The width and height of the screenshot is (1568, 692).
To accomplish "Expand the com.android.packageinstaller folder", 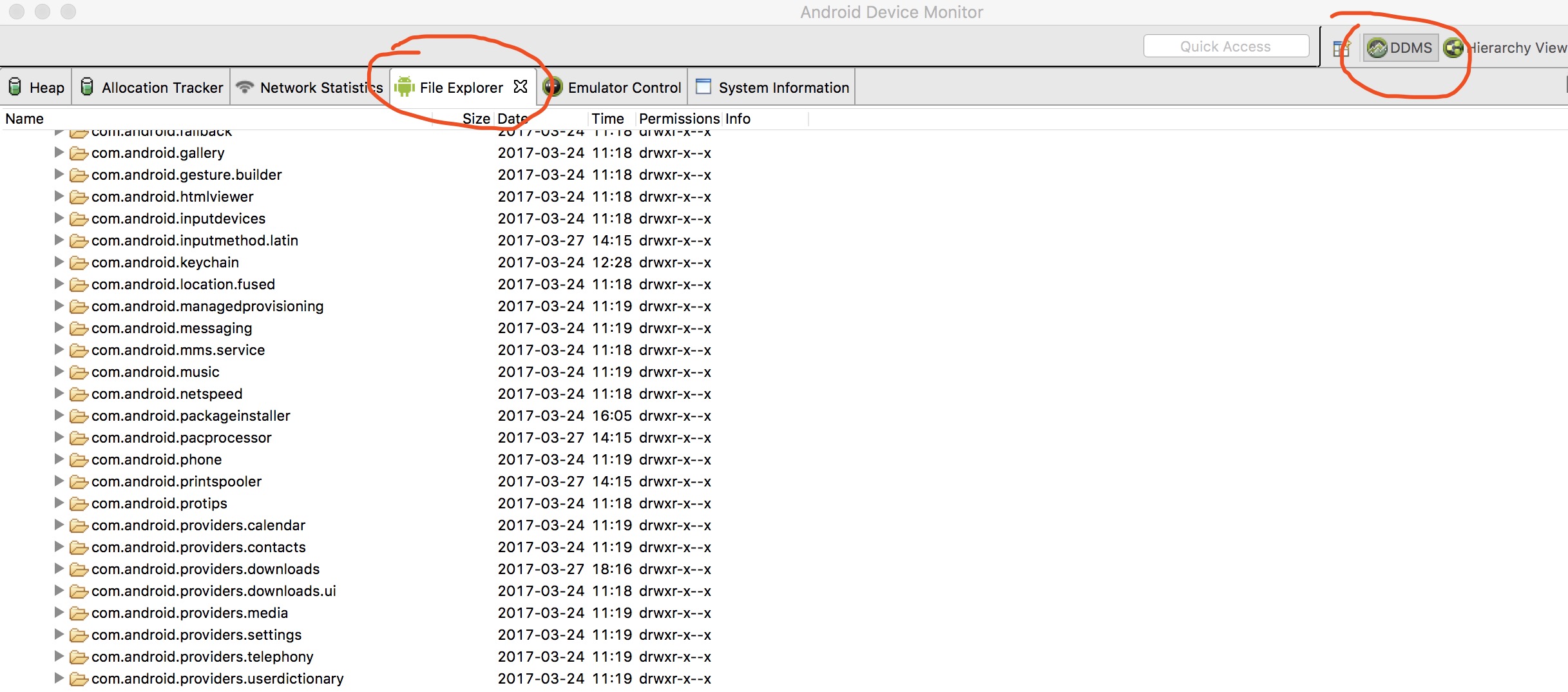I will pyautogui.click(x=59, y=415).
